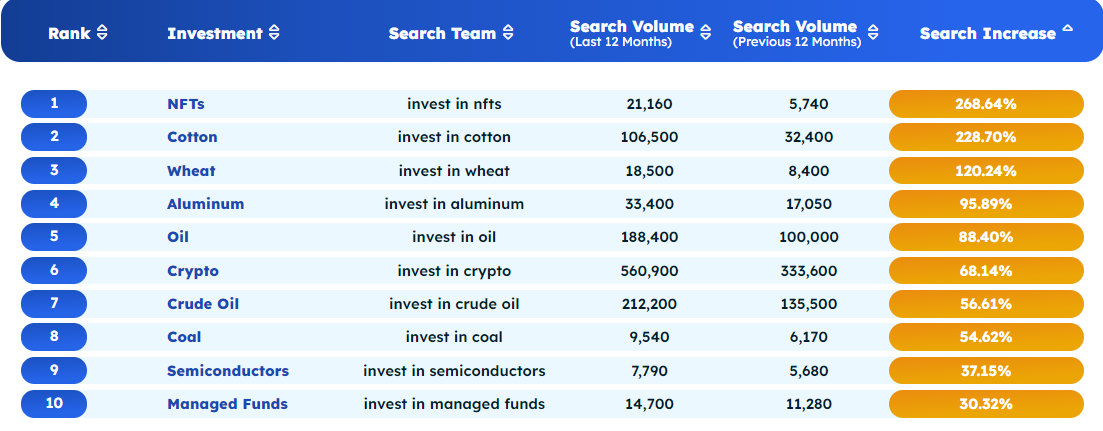The width and height of the screenshot is (1103, 431).
Task: Click sort icon for Last 12 Months volume
Action: tap(706, 34)
